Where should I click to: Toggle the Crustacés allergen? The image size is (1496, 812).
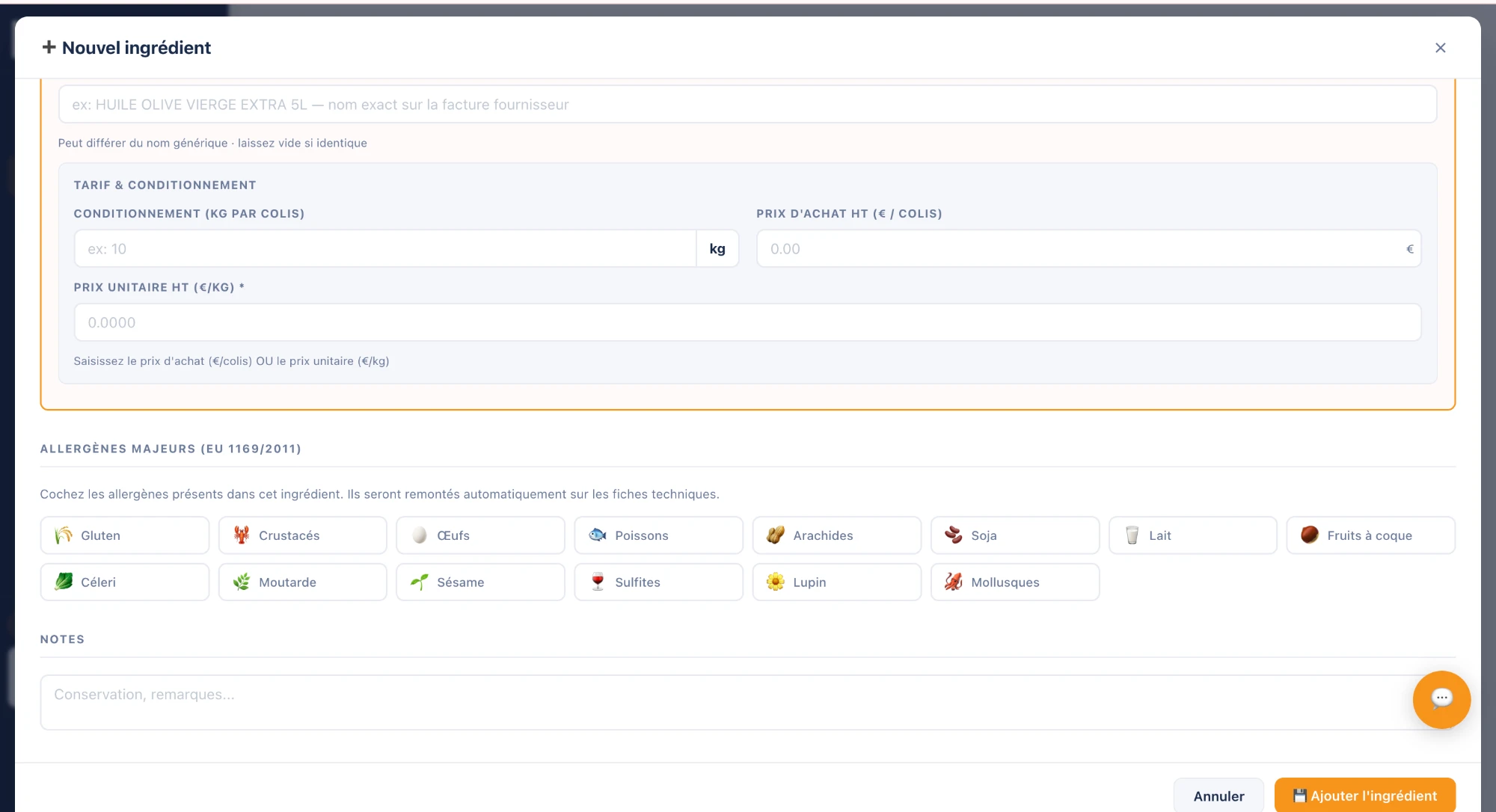(302, 535)
